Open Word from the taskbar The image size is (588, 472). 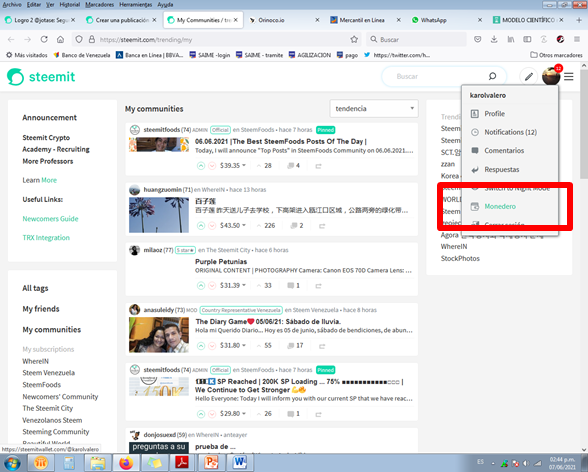tap(240, 463)
